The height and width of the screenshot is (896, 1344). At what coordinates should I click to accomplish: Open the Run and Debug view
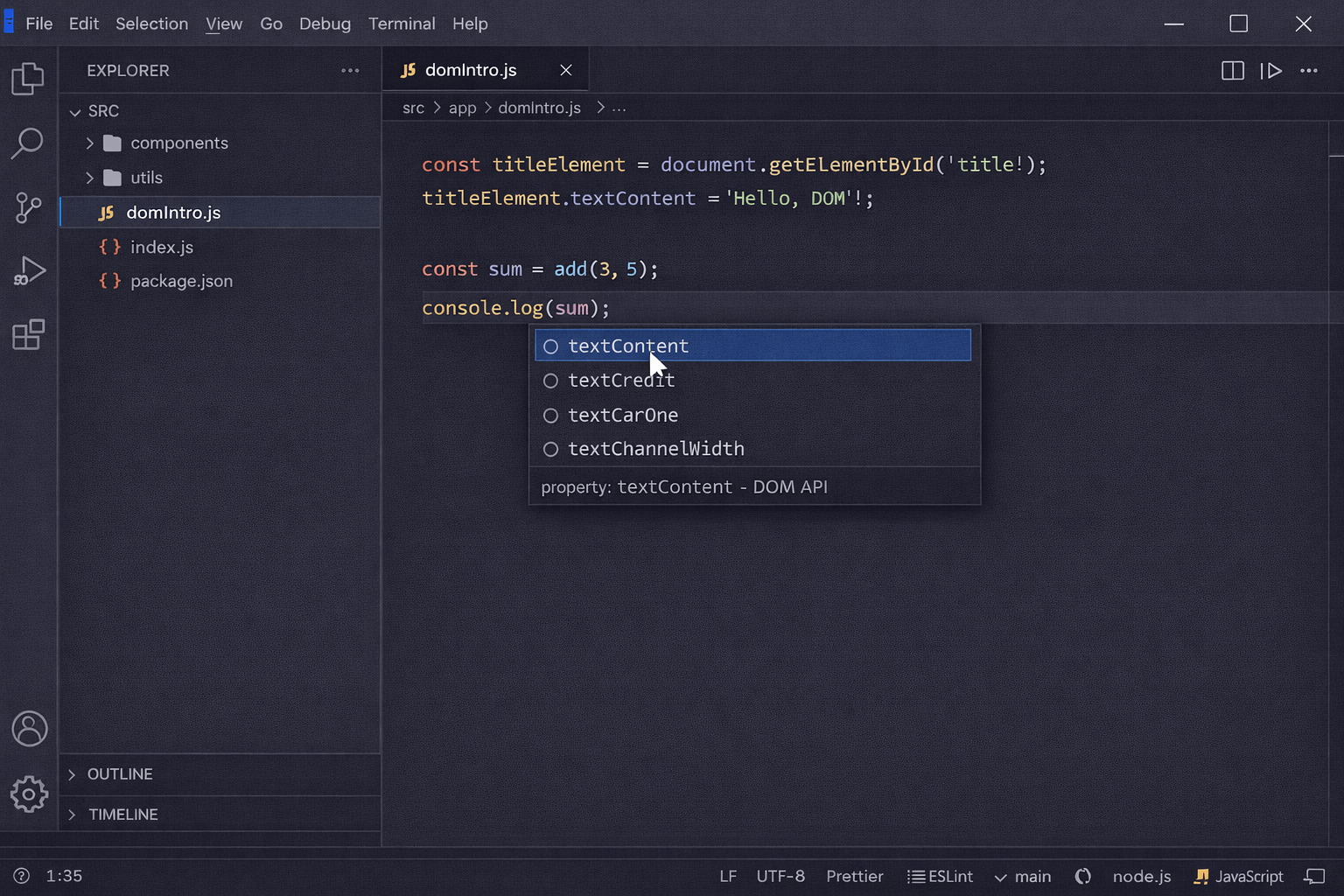(x=29, y=270)
